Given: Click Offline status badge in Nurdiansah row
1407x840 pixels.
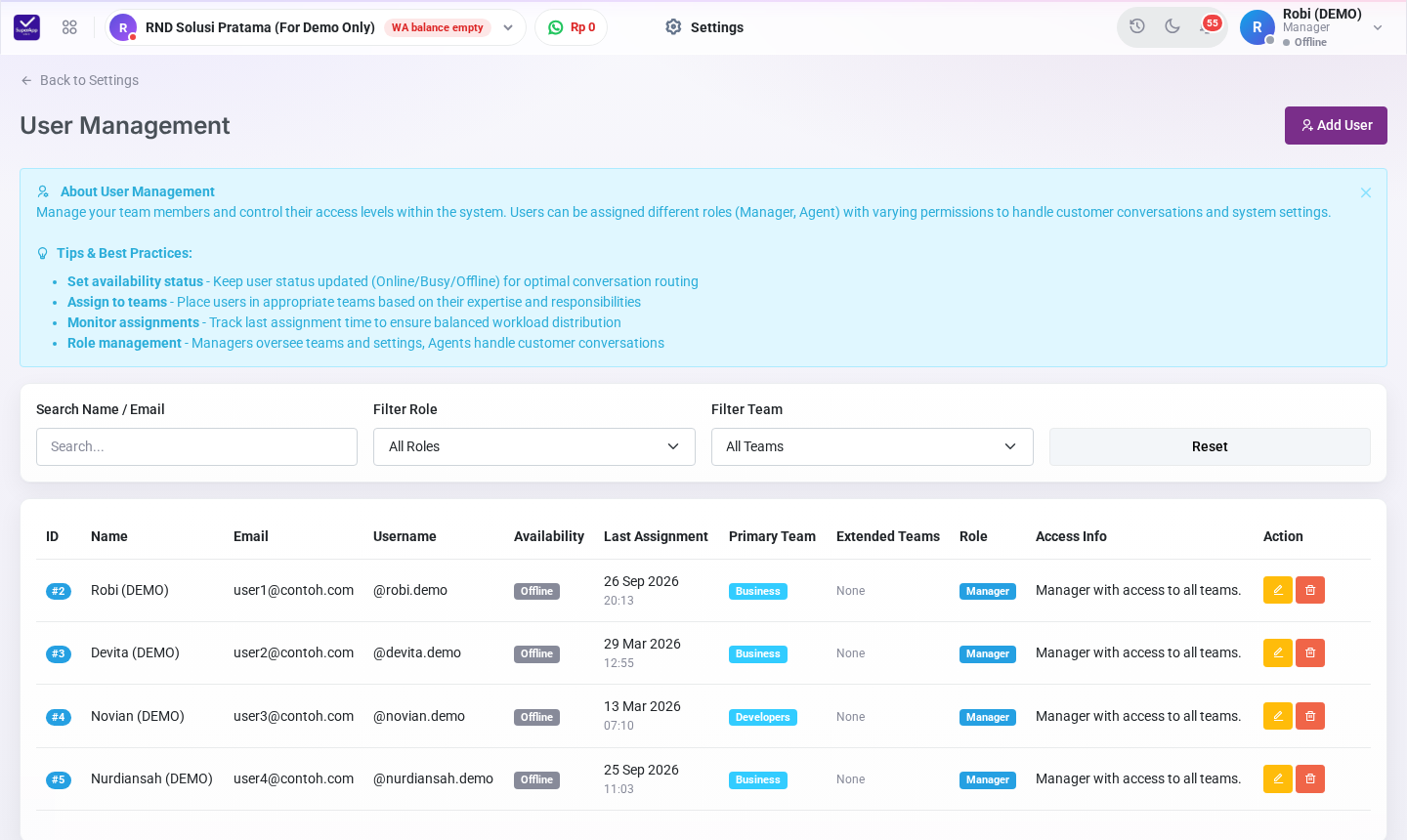Looking at the screenshot, I should click(x=536, y=779).
